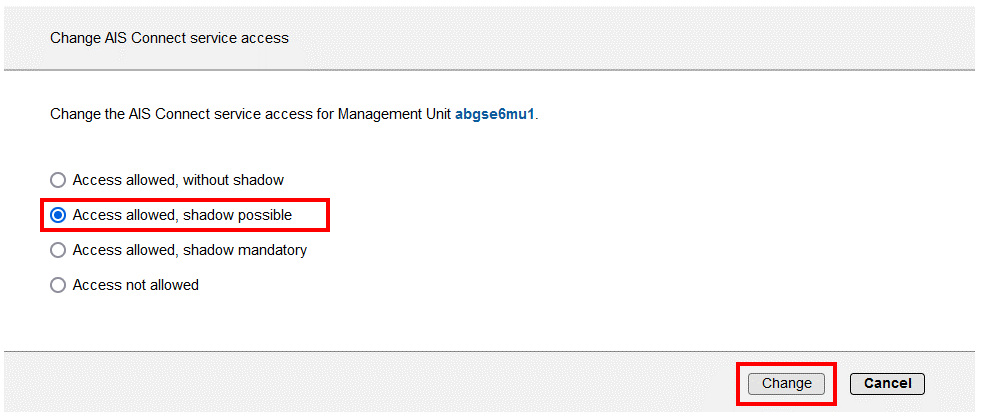
Task: Click the "Access allowed, shadow mandatory" label text
Action: pyautogui.click(x=189, y=250)
